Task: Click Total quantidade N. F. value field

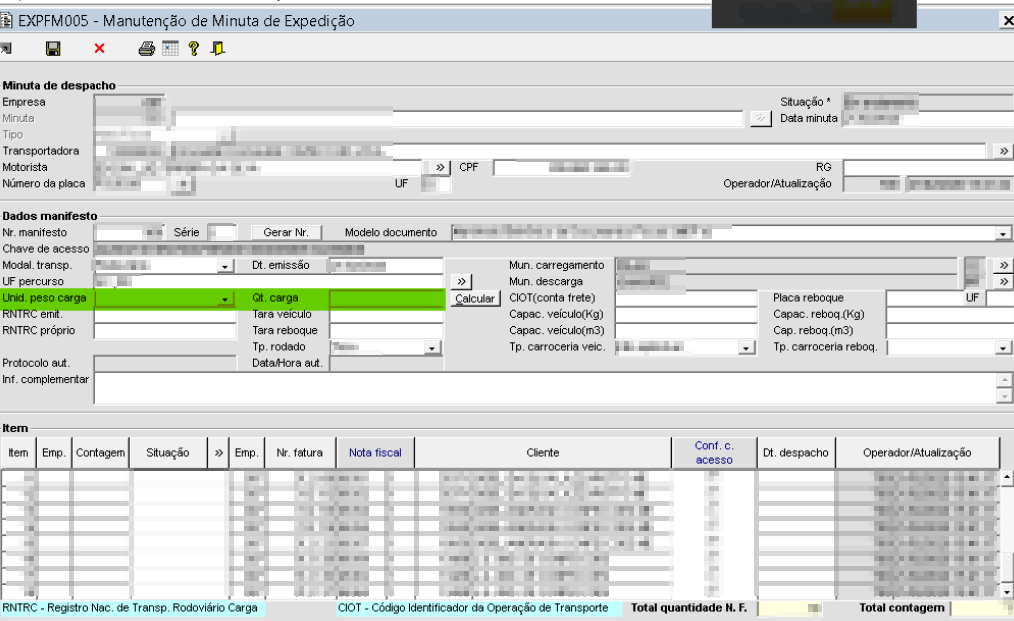Action: (791, 608)
